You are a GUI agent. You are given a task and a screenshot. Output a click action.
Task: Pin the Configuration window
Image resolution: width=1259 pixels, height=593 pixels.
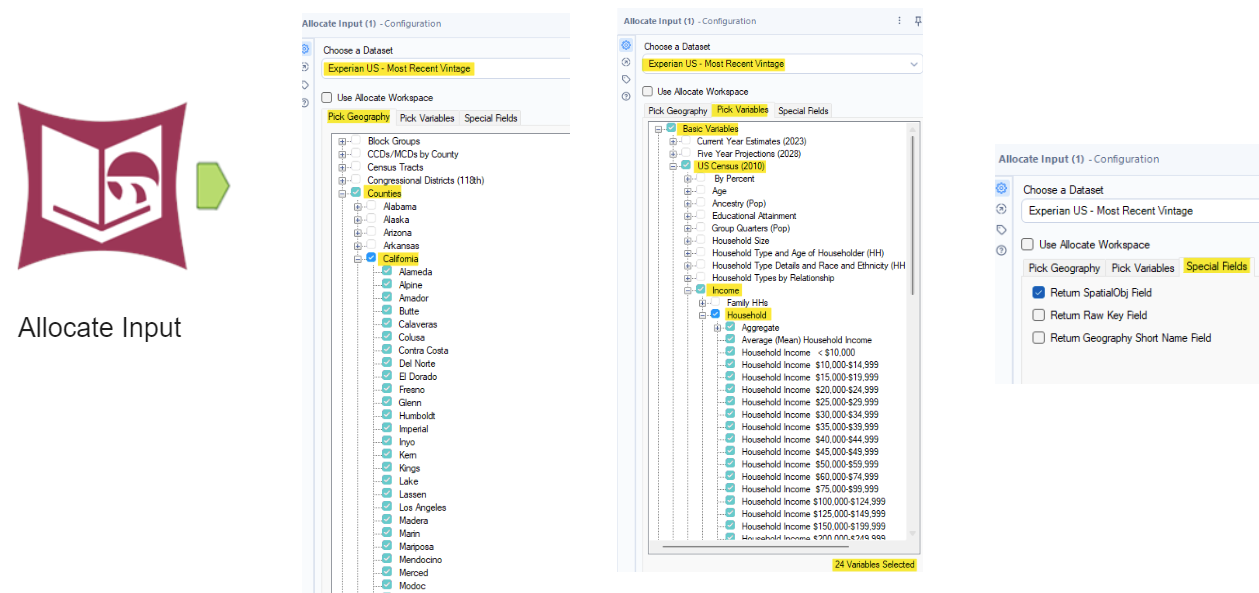pos(918,20)
